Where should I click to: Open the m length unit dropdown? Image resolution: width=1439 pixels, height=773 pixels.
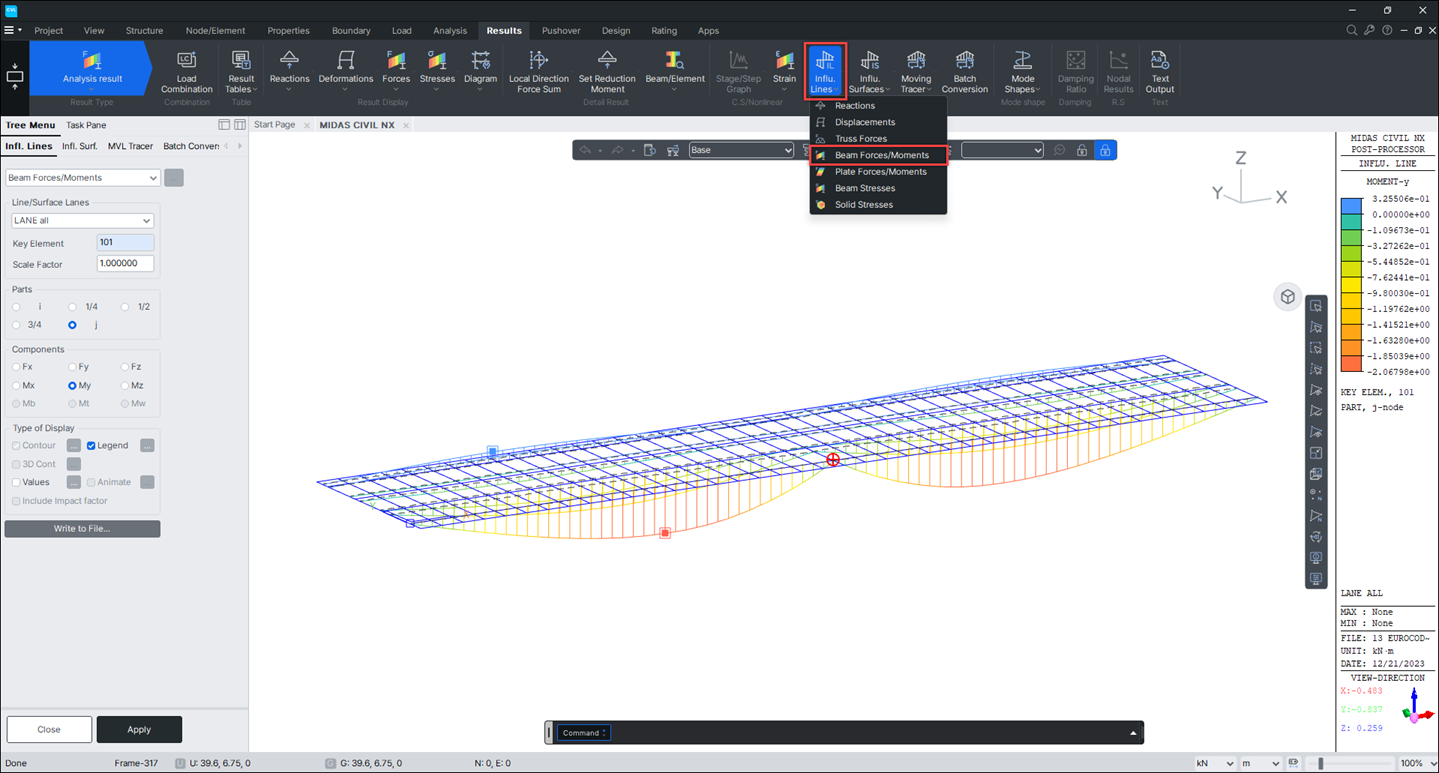tap(1260, 763)
